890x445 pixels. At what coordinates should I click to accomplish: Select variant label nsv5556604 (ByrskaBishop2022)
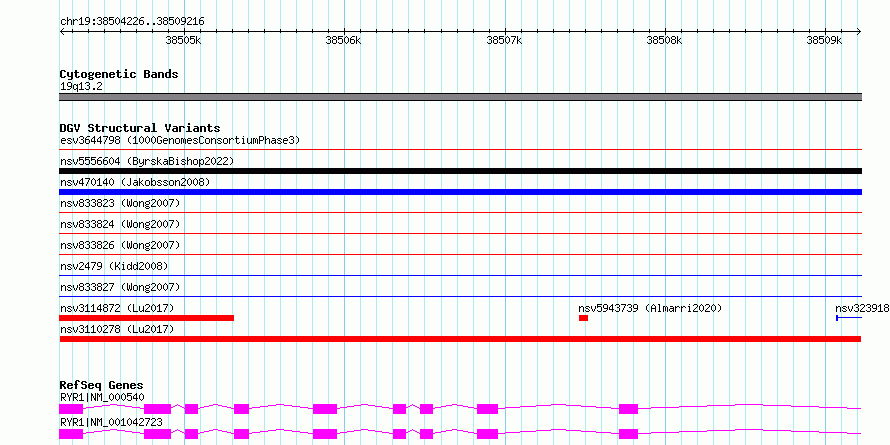pos(147,161)
